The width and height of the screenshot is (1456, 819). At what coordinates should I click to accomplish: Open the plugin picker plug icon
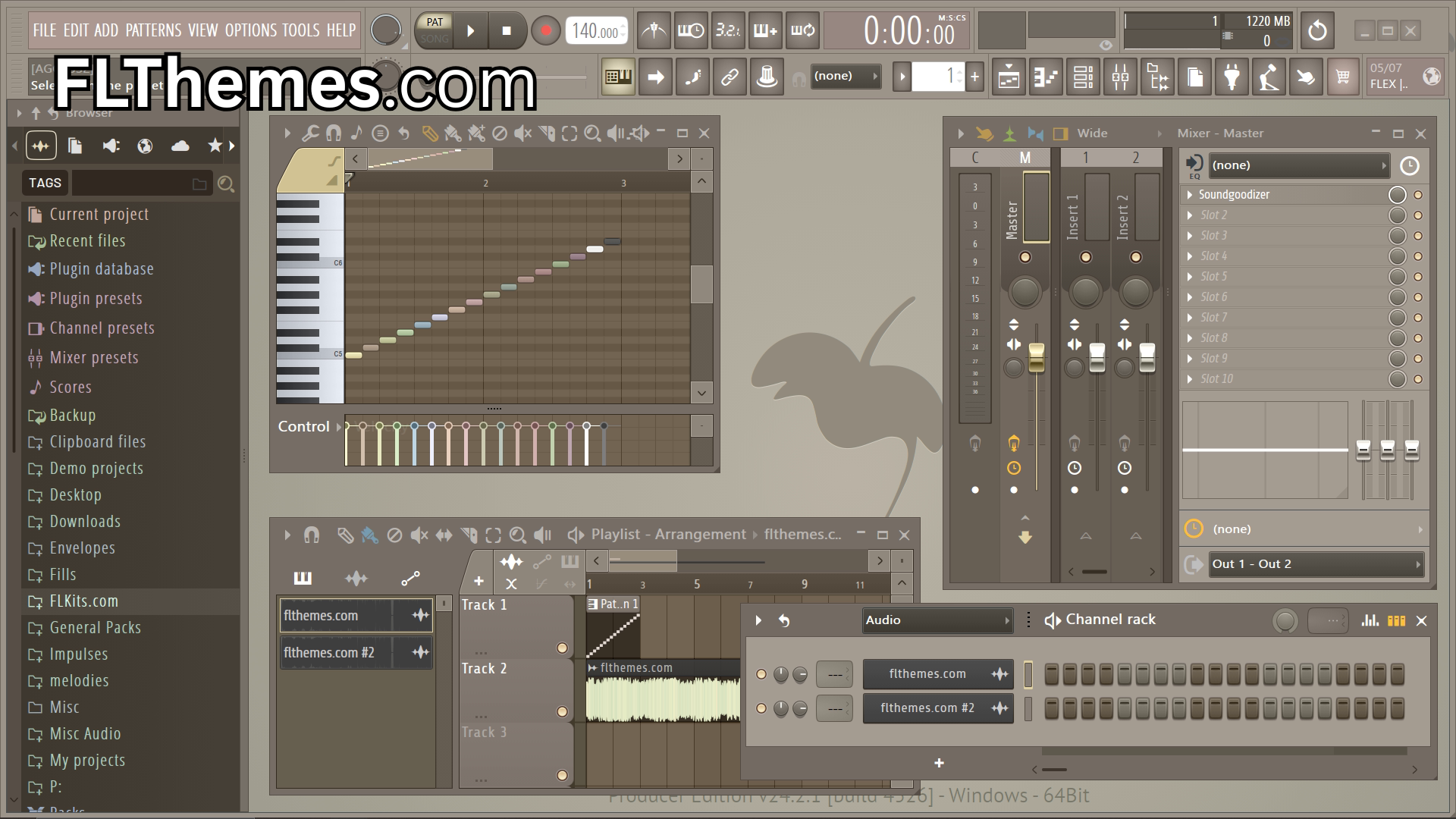coord(1232,77)
